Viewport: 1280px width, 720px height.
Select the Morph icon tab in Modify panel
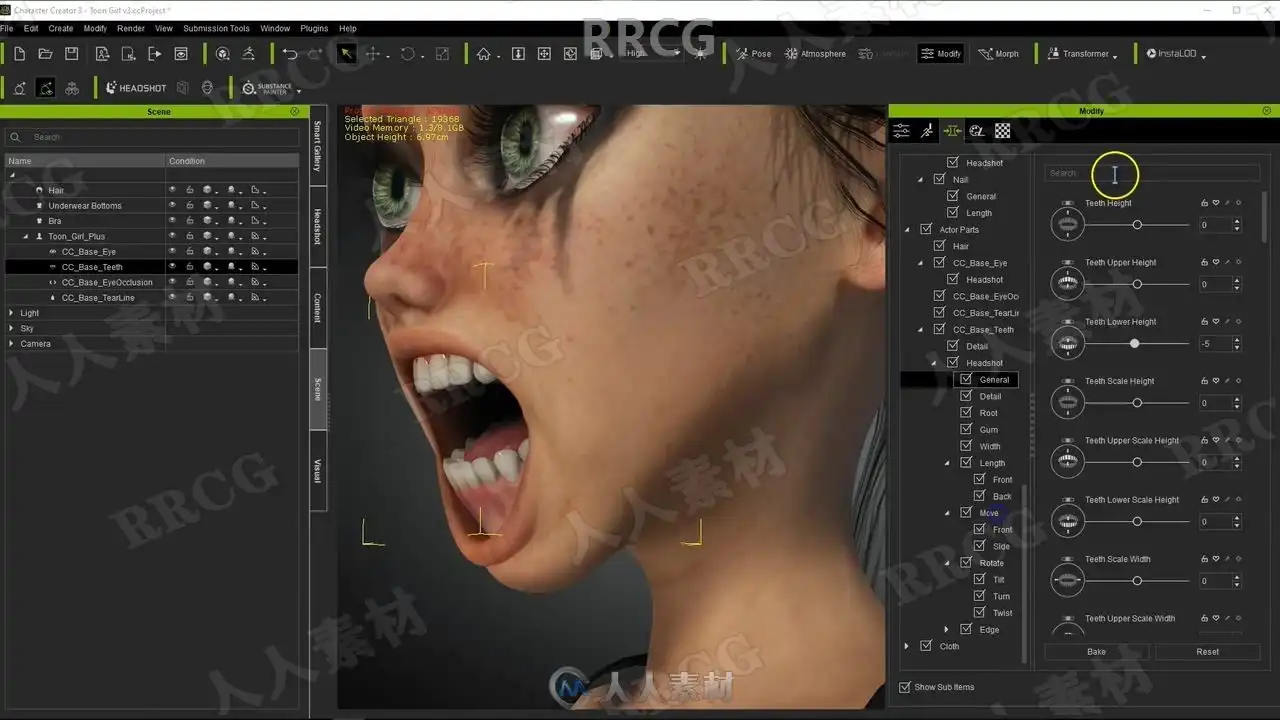click(x=951, y=131)
